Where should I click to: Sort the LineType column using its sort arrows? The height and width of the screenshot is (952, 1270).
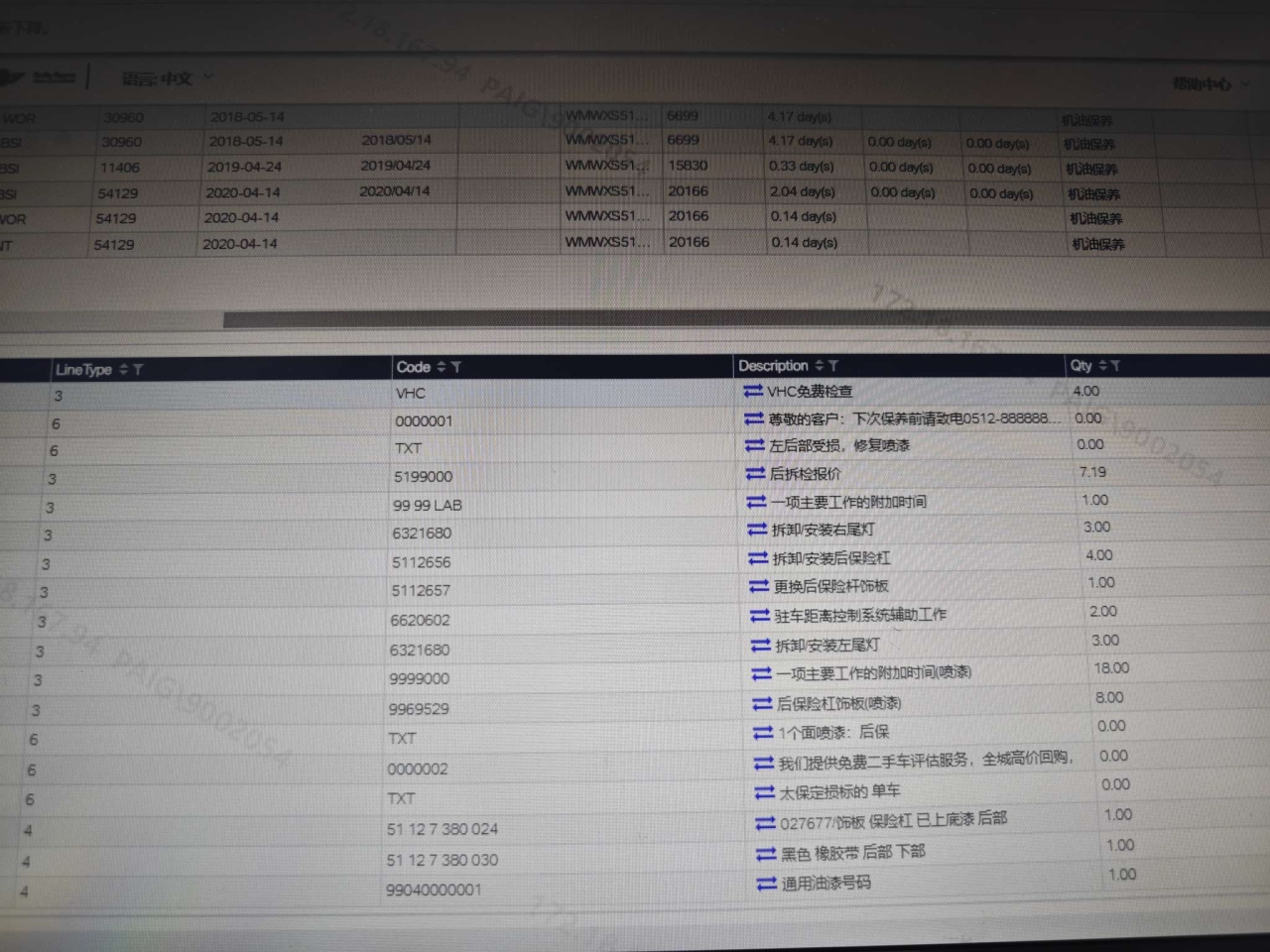click(124, 370)
